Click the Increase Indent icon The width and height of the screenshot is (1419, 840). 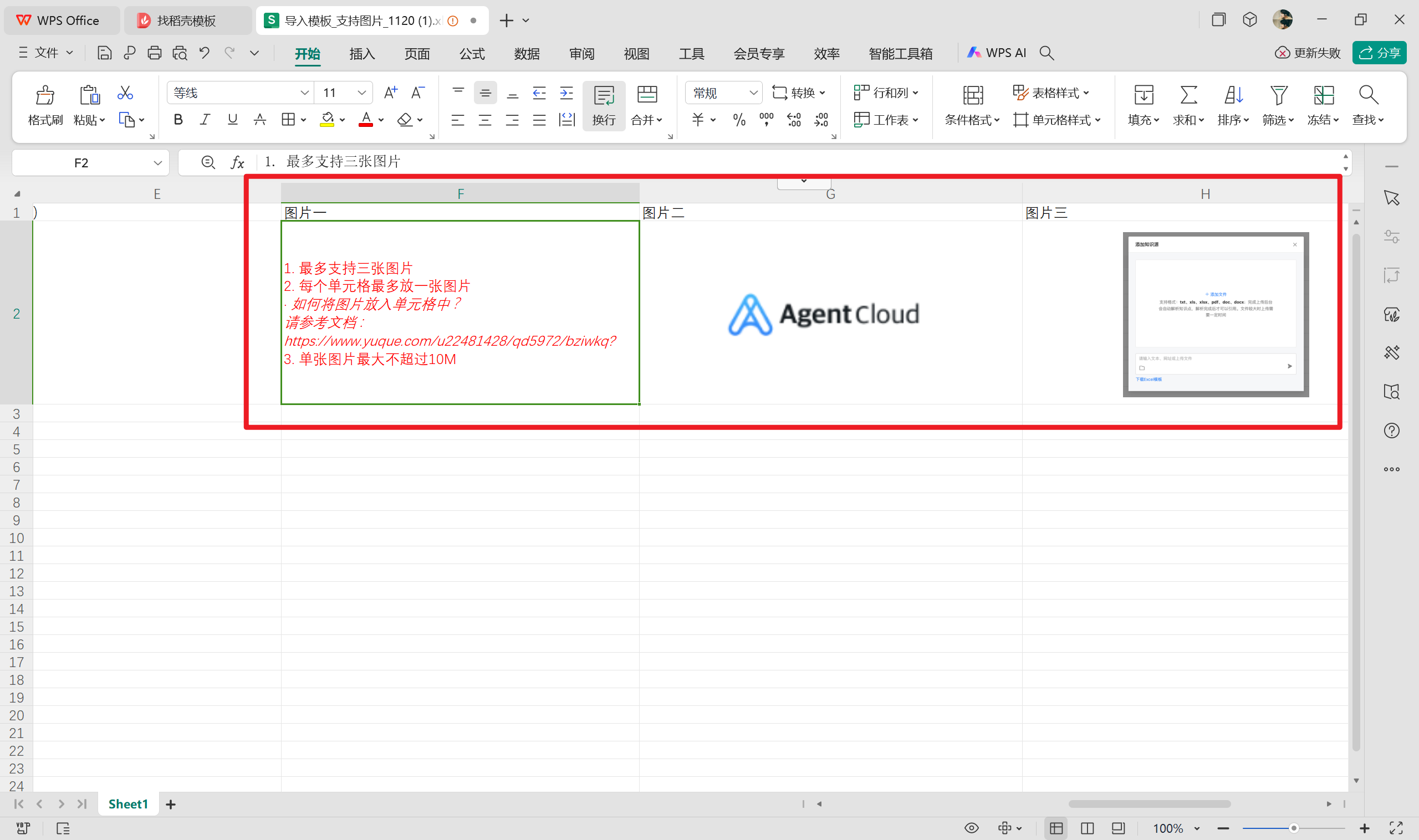(566, 93)
